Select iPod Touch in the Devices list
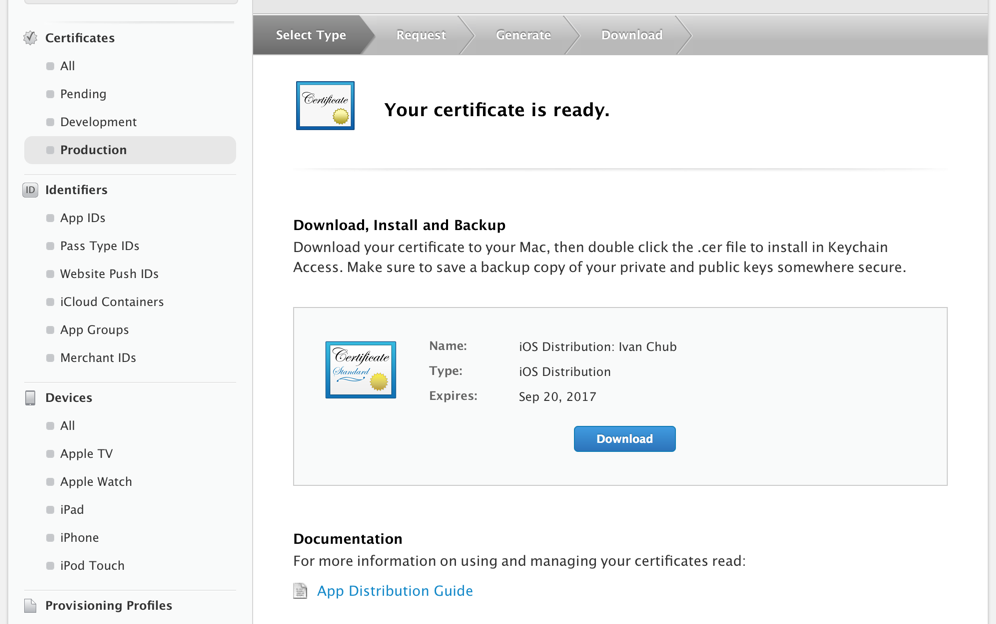Screen dimensions: 996x624 tap(92, 565)
